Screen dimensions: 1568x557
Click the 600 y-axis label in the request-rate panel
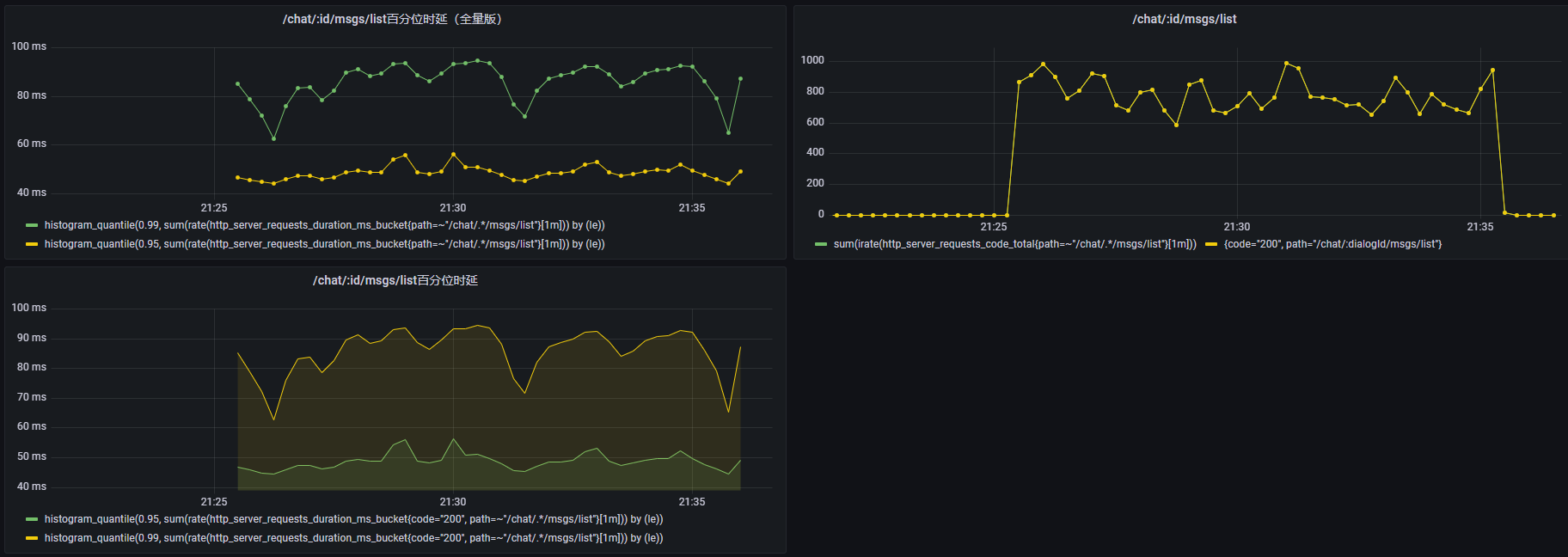pyautogui.click(x=815, y=122)
